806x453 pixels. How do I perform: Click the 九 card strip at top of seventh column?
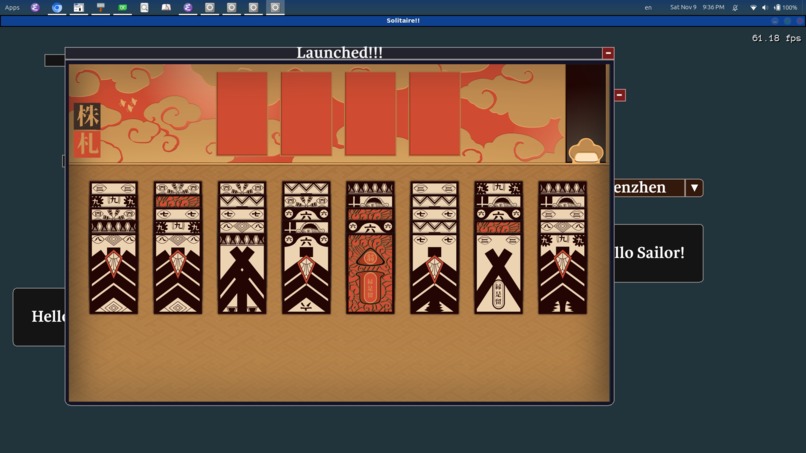498,188
